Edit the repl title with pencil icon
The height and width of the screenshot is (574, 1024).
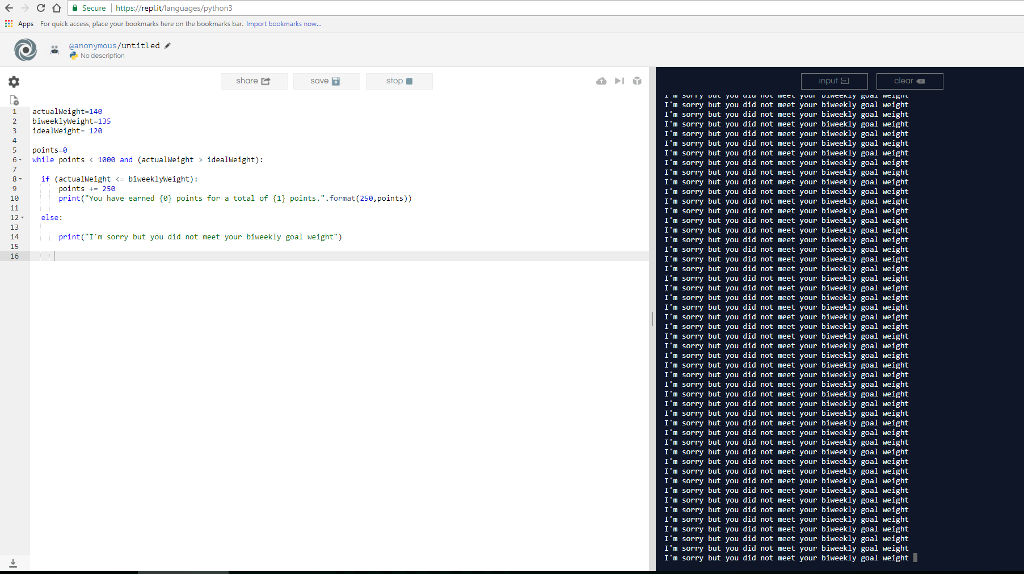coord(167,46)
